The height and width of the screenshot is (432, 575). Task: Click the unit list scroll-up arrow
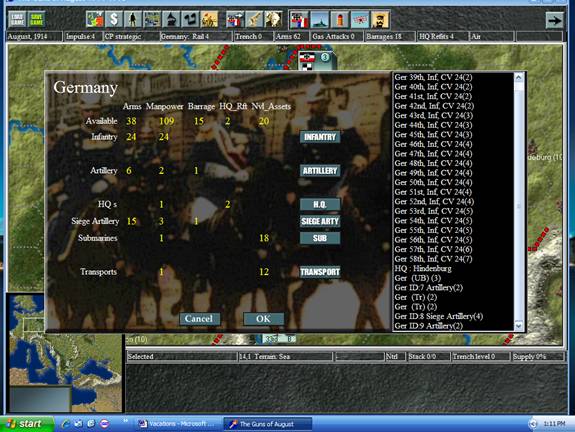[519, 78]
